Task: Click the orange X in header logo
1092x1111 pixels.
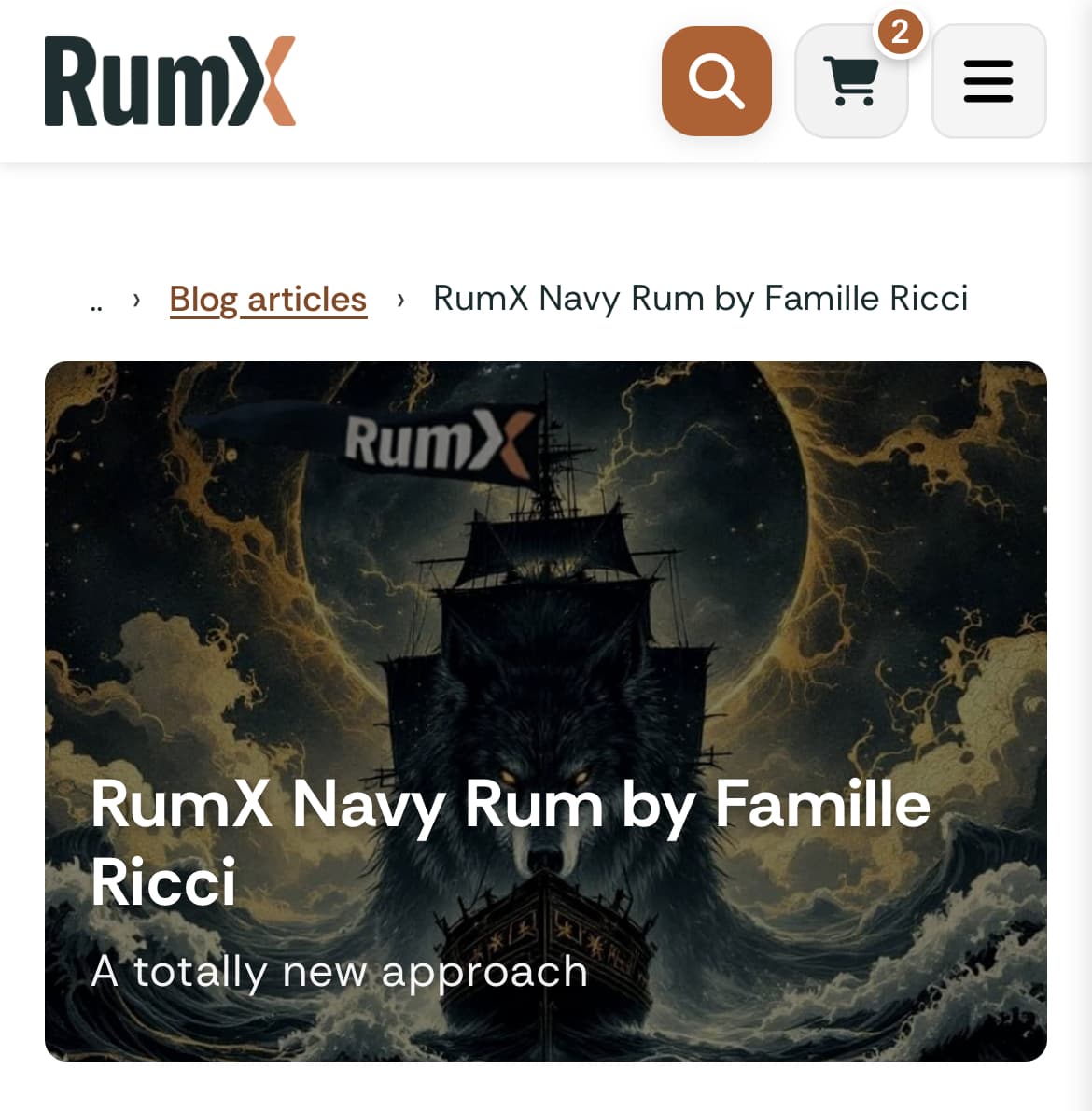Action: coord(271,81)
